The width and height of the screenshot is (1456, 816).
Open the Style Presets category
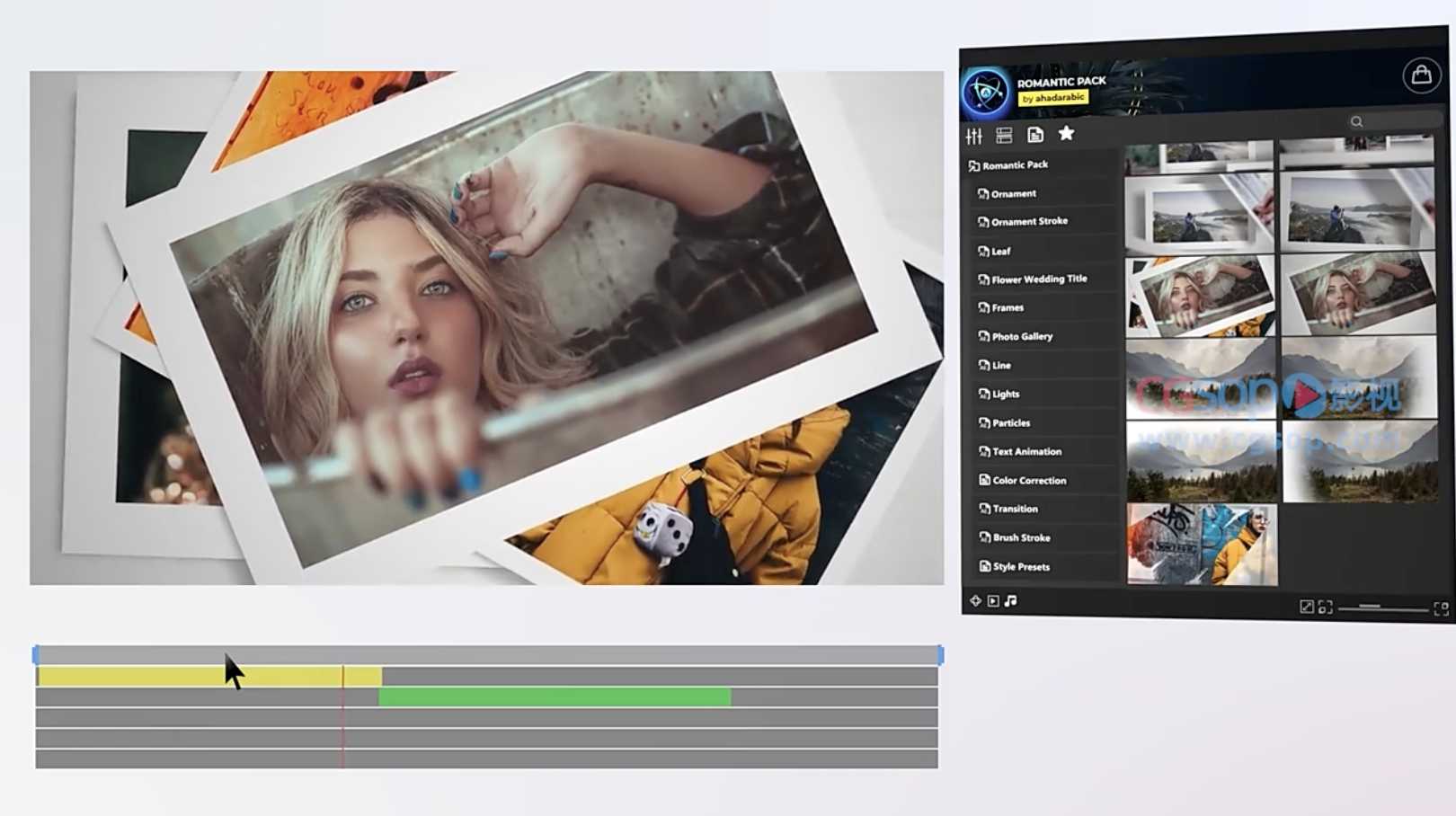pyautogui.click(x=1021, y=567)
